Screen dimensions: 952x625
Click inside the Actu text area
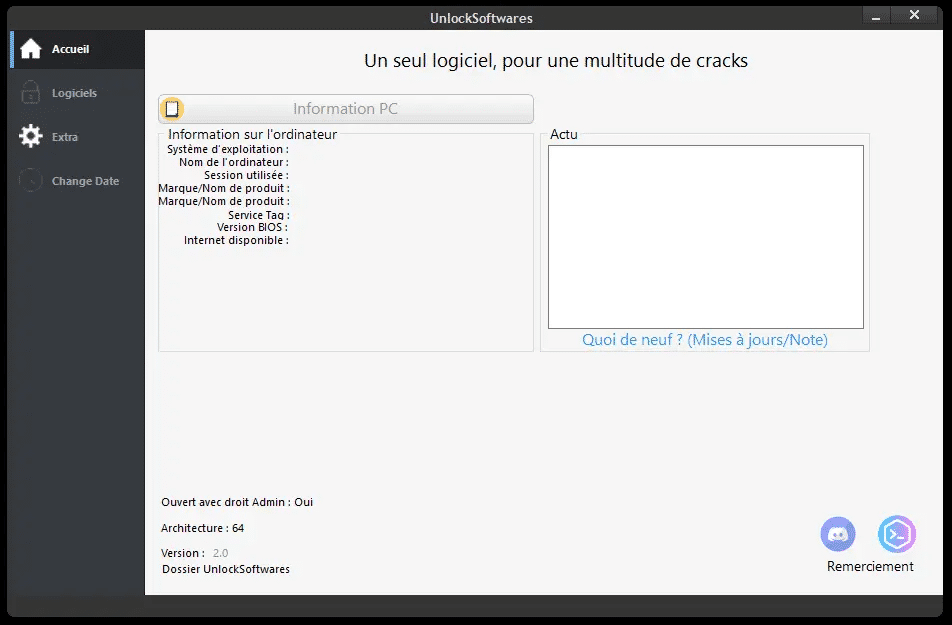click(x=704, y=236)
